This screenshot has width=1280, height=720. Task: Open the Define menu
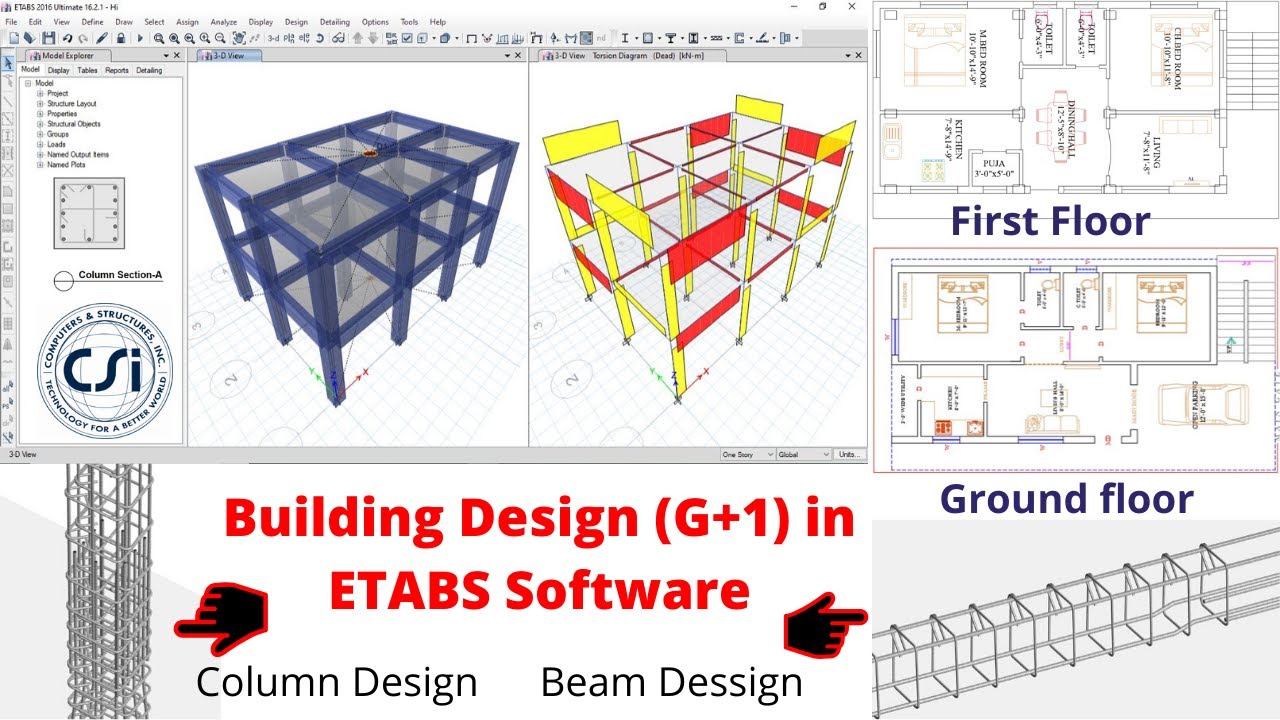[x=92, y=21]
